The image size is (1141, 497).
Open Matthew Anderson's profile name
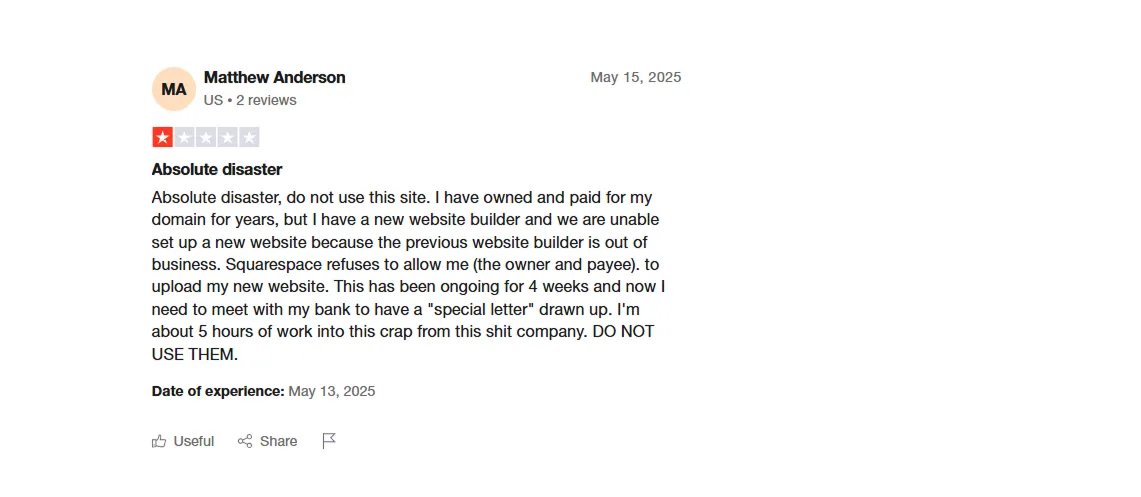[x=274, y=77]
